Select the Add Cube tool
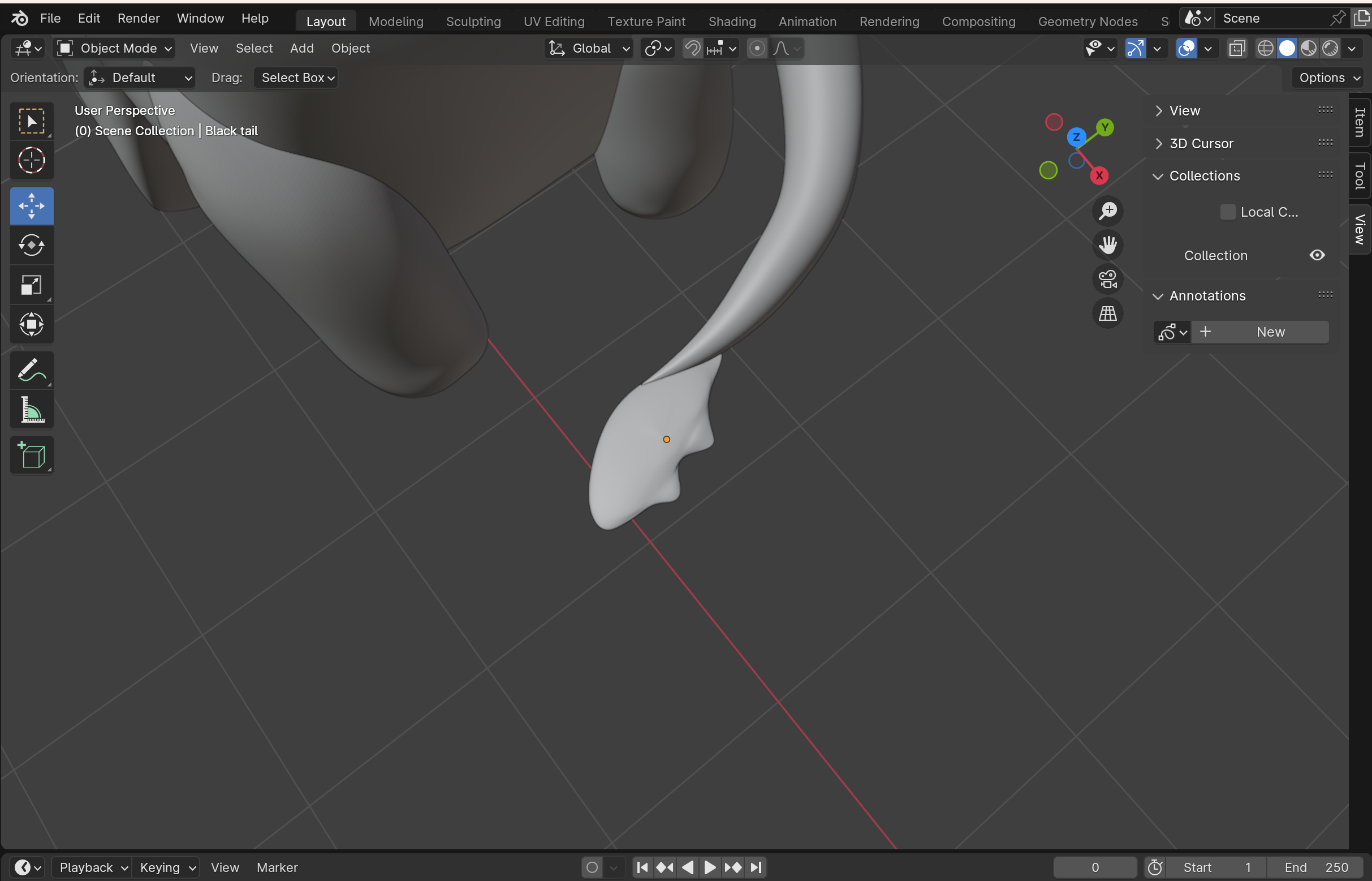1372x881 pixels. click(32, 455)
